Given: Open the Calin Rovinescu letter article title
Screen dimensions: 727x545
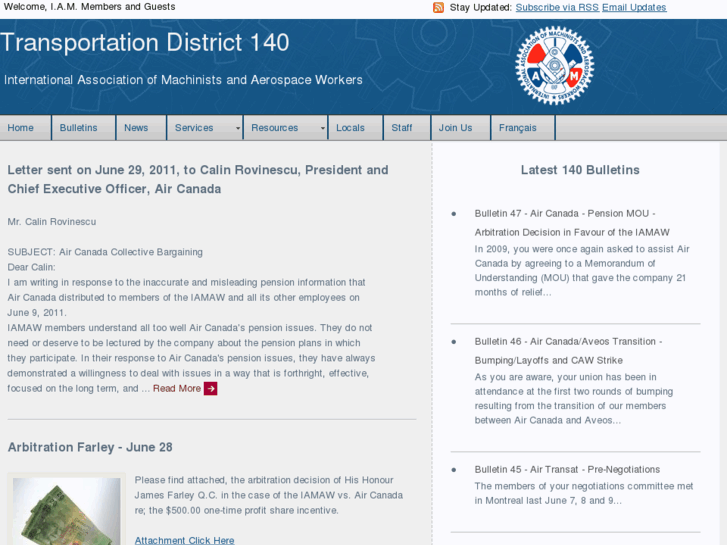Looking at the screenshot, I should (x=198, y=179).
